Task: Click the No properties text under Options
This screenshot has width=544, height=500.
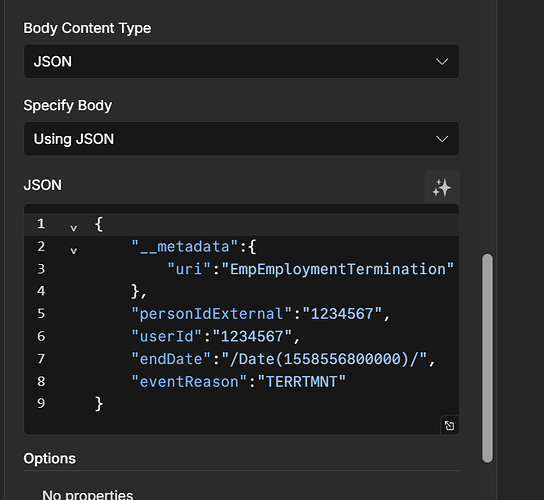Action: [x=88, y=494]
